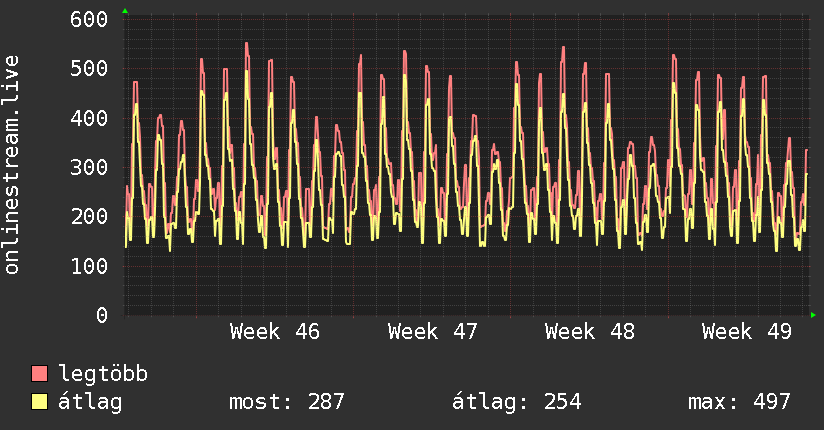Screen dimensions: 824x430
Task: Click the 0 y-axis value
Action: click(102, 315)
